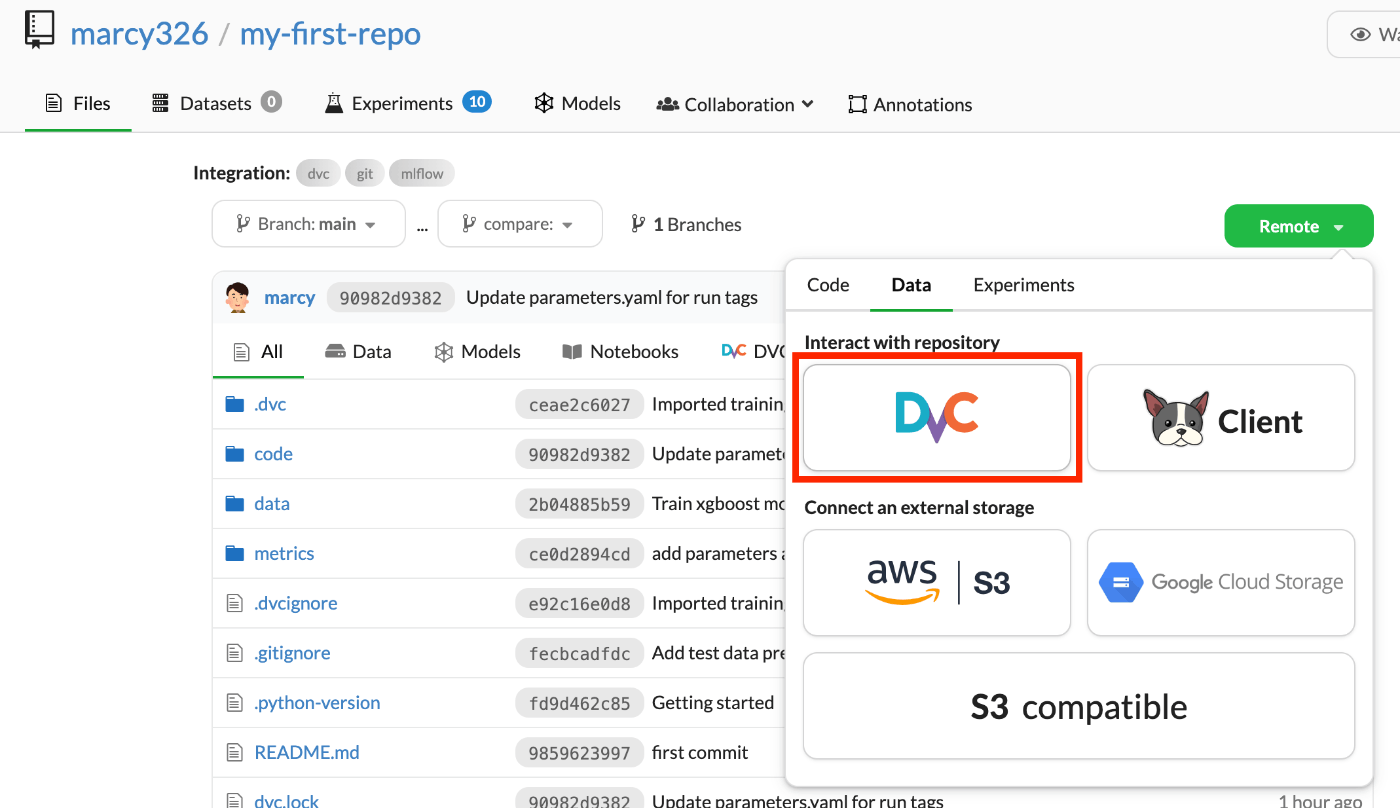Viewport: 1400px width, 808px height.
Task: Switch to the Files tab
Action: 78,103
